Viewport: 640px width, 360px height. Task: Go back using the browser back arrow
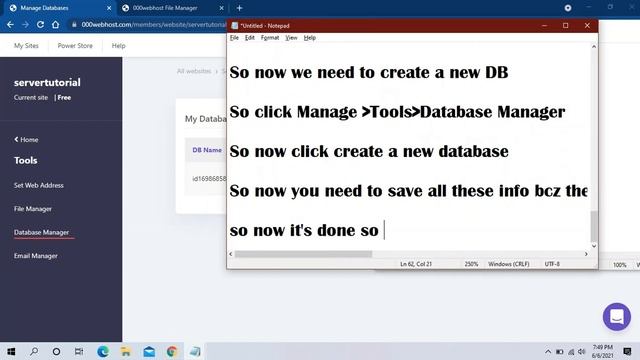coord(10,24)
